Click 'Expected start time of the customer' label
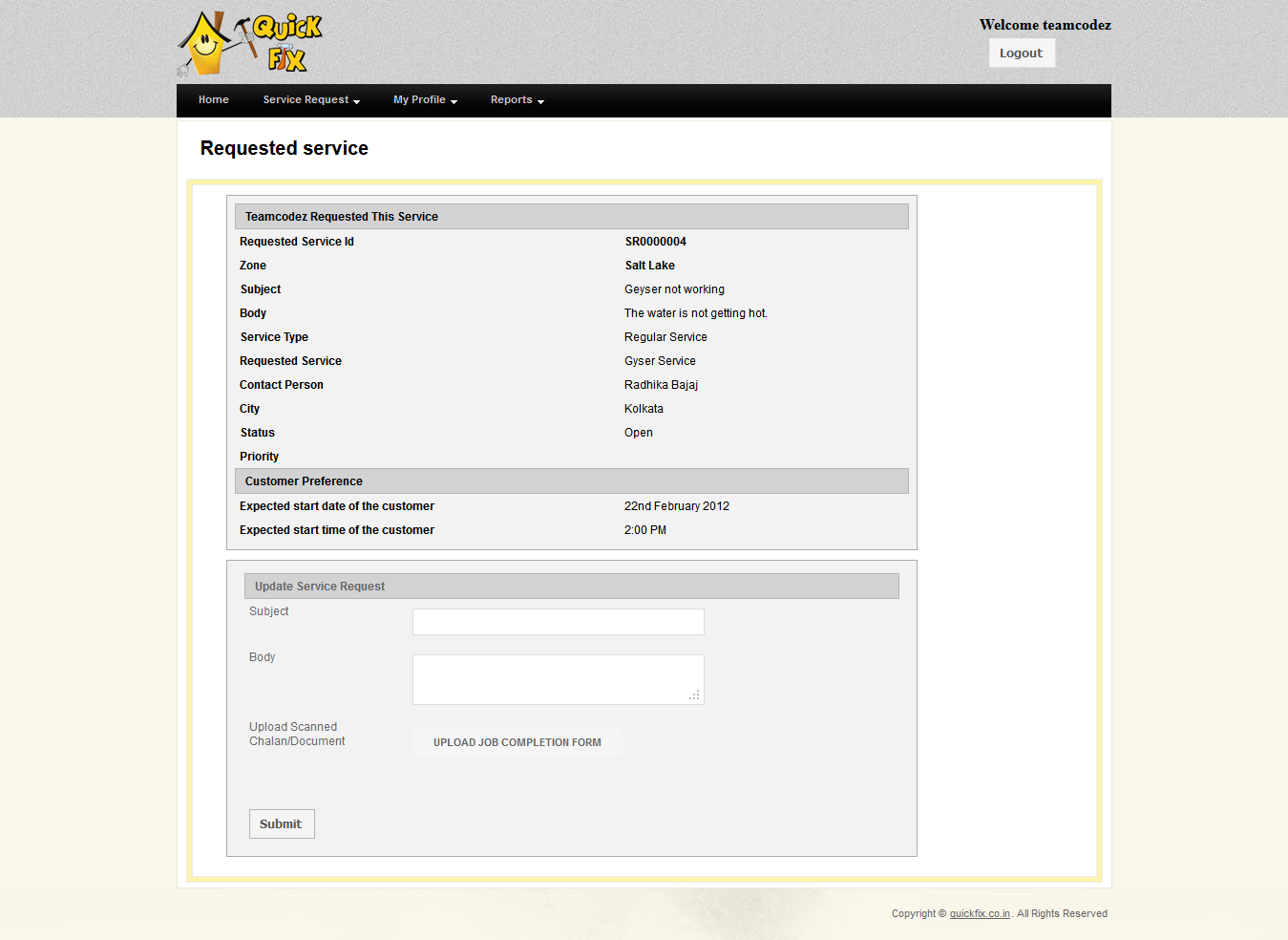Screen dimensions: 1288x940 337,530
